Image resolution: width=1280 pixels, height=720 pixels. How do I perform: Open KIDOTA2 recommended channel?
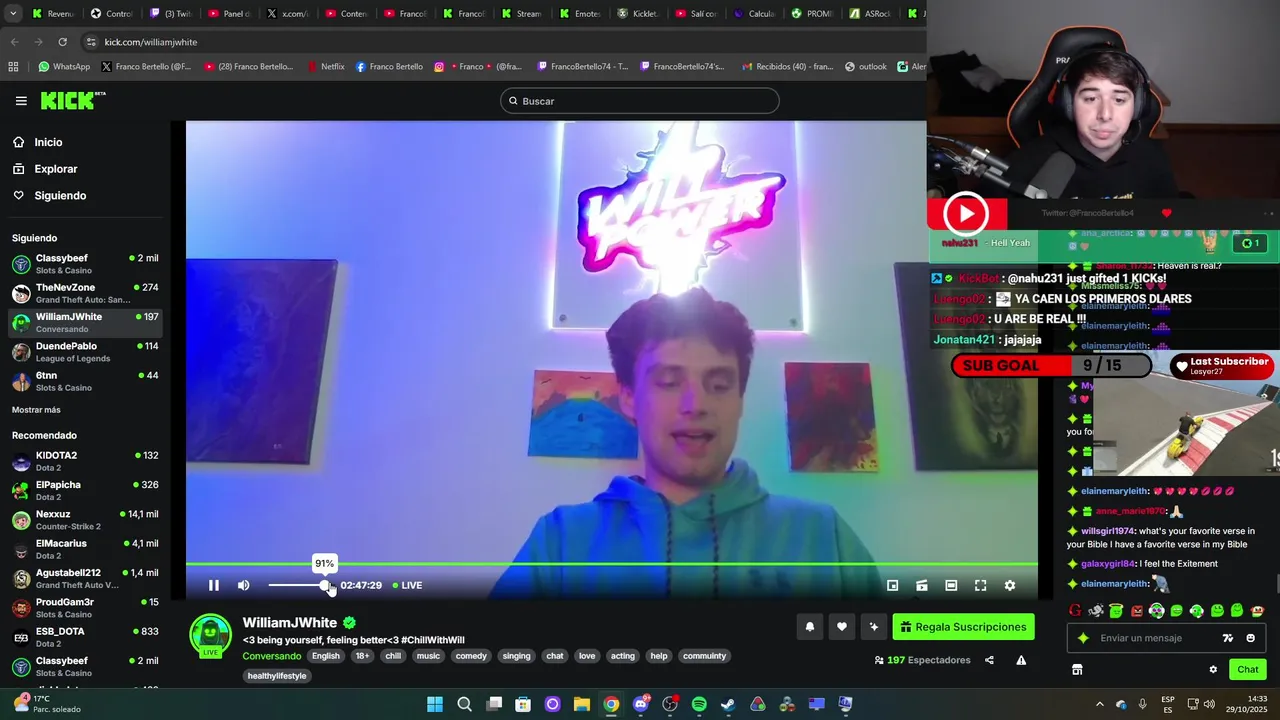[x=85, y=461]
